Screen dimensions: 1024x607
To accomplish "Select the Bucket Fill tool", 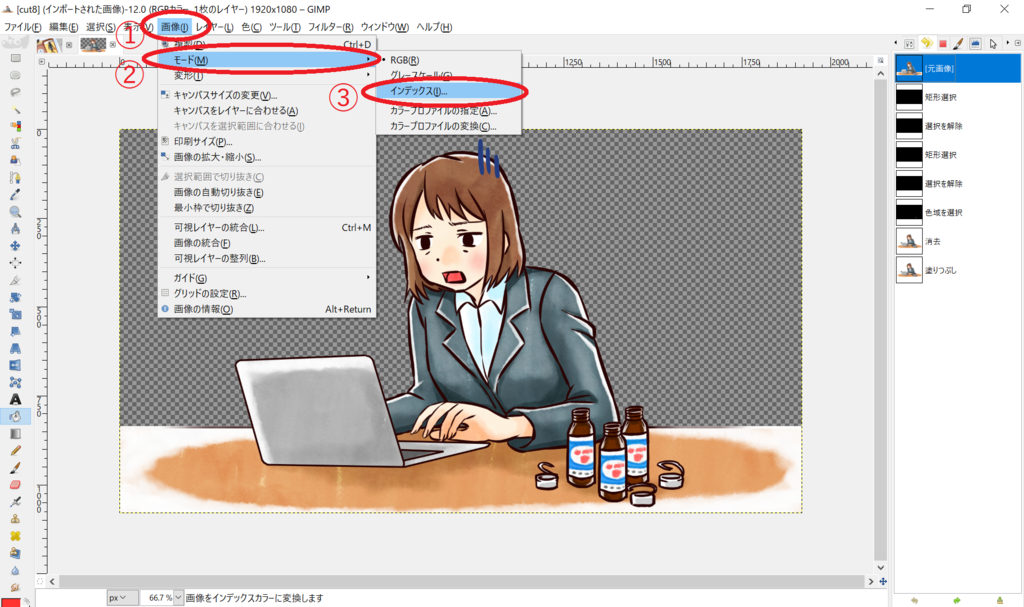I will tap(15, 416).
